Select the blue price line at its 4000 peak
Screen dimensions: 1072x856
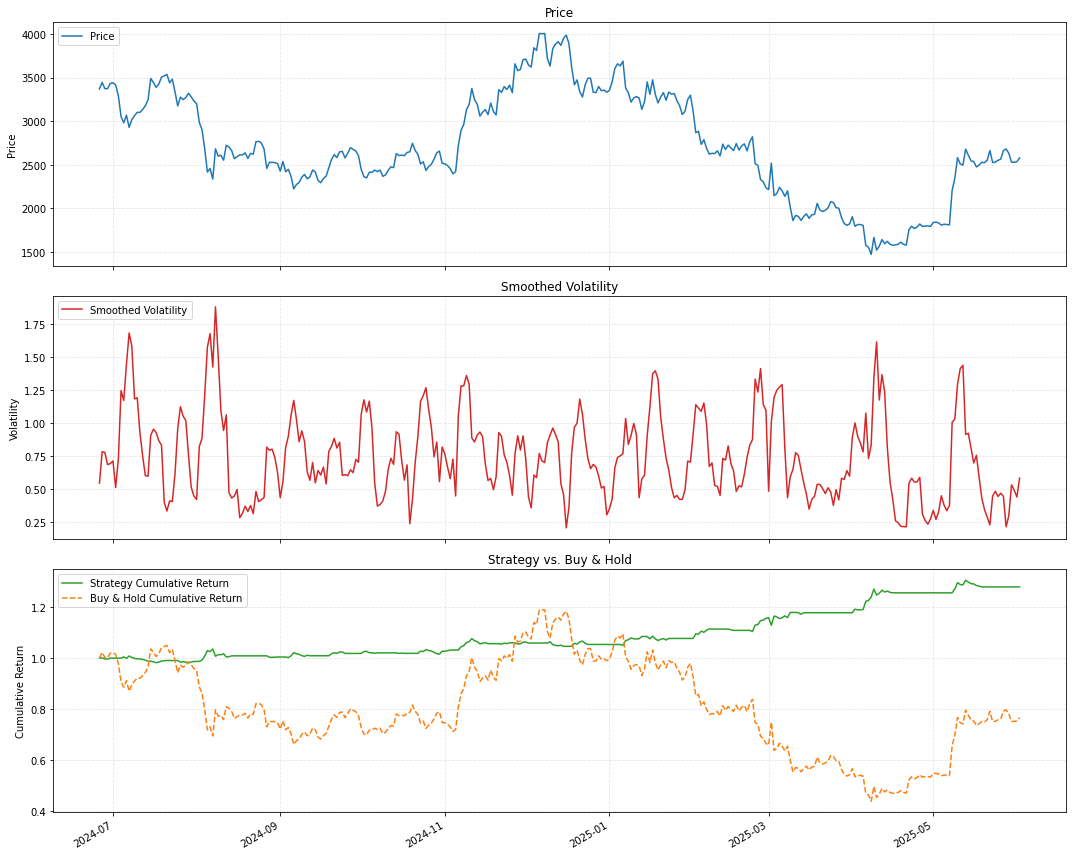(541, 34)
